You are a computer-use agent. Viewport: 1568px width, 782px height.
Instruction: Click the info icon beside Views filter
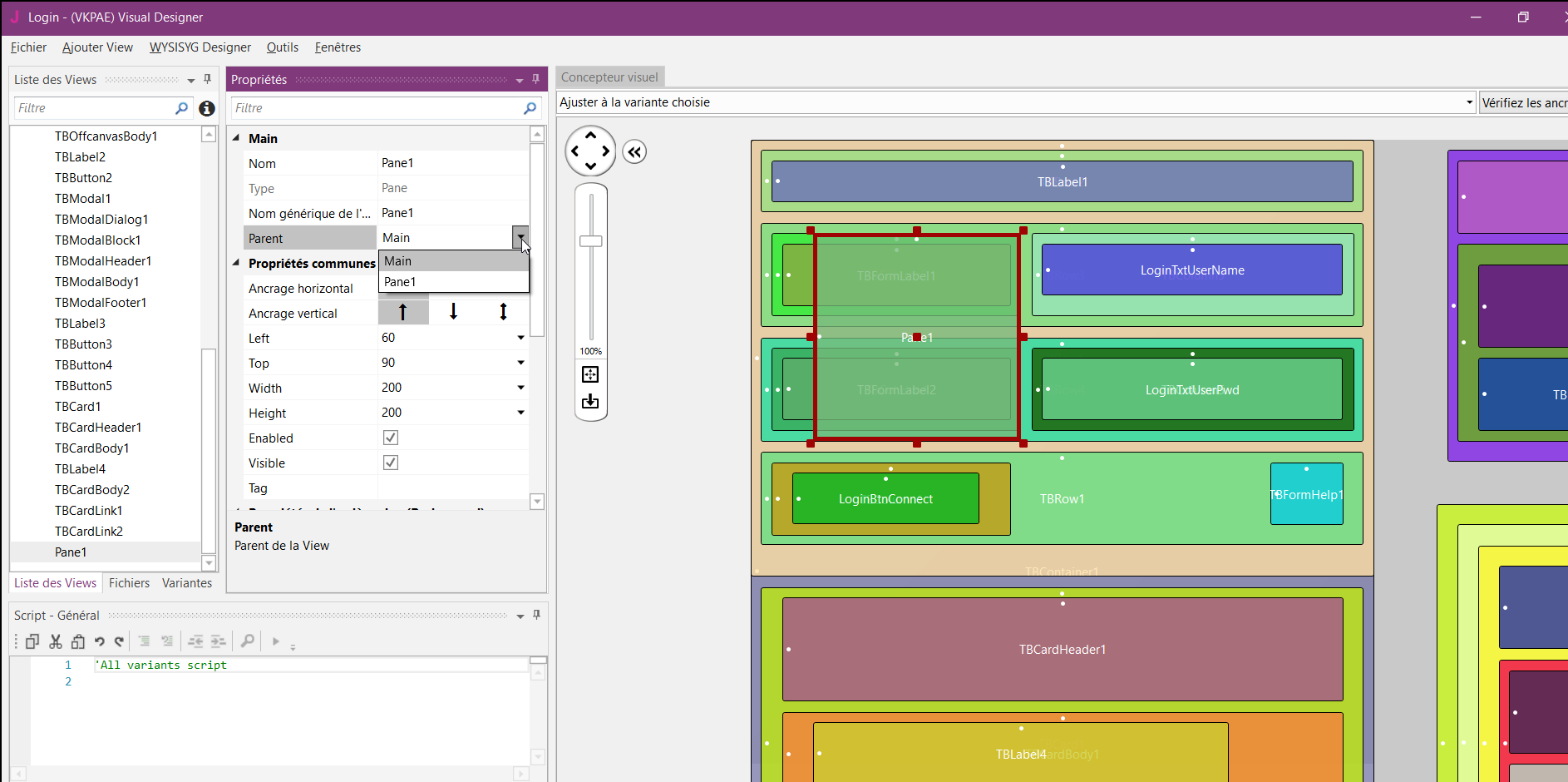207,108
